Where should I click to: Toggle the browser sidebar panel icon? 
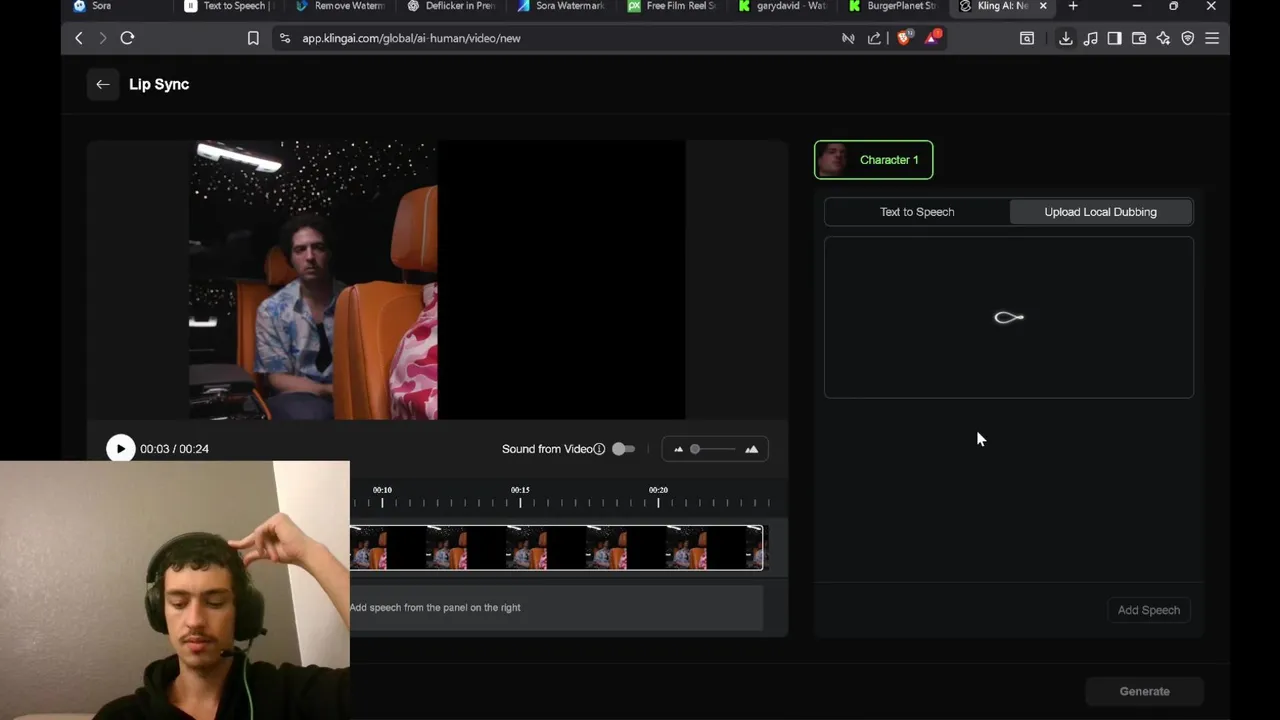1114,38
